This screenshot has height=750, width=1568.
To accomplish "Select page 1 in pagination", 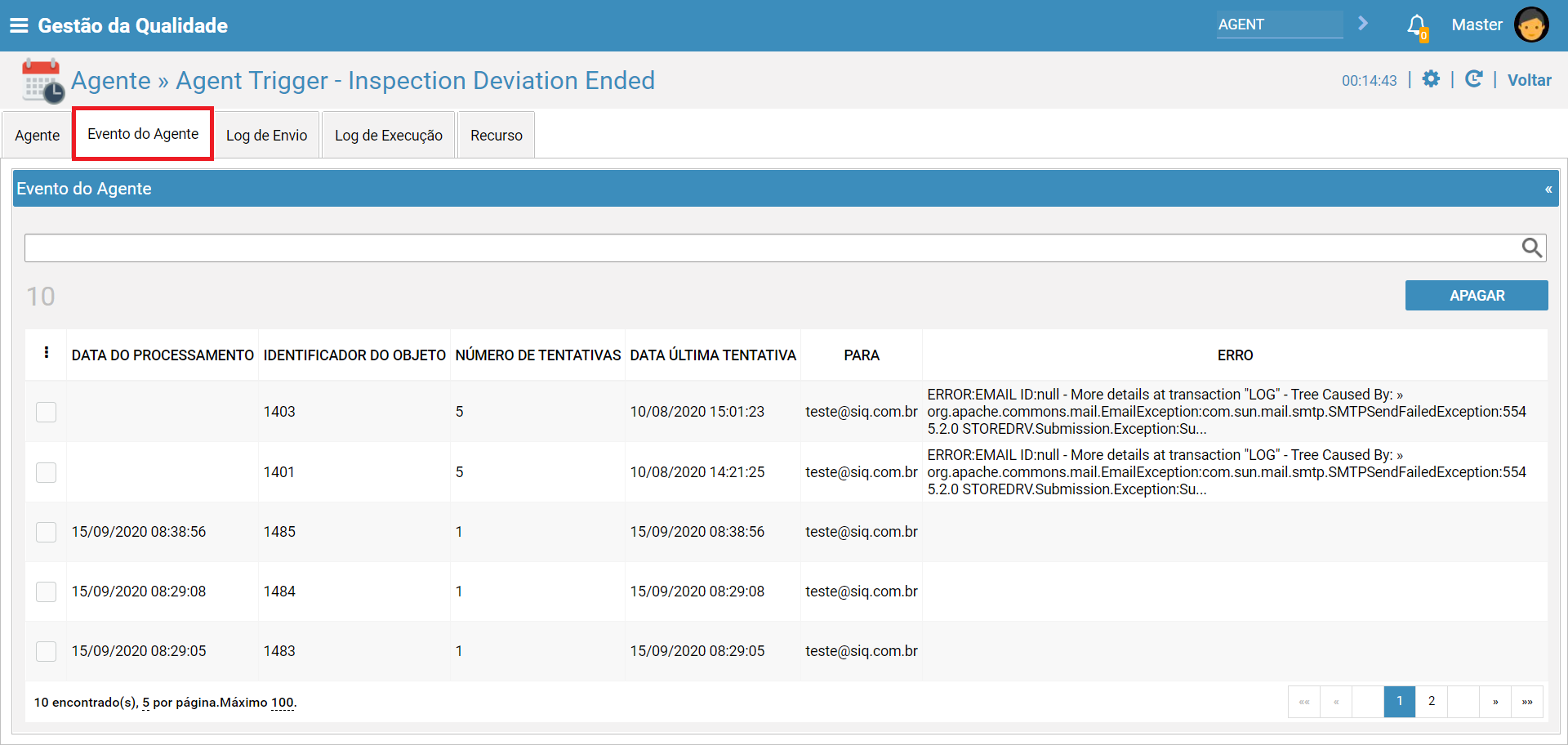I will click(x=1400, y=701).
